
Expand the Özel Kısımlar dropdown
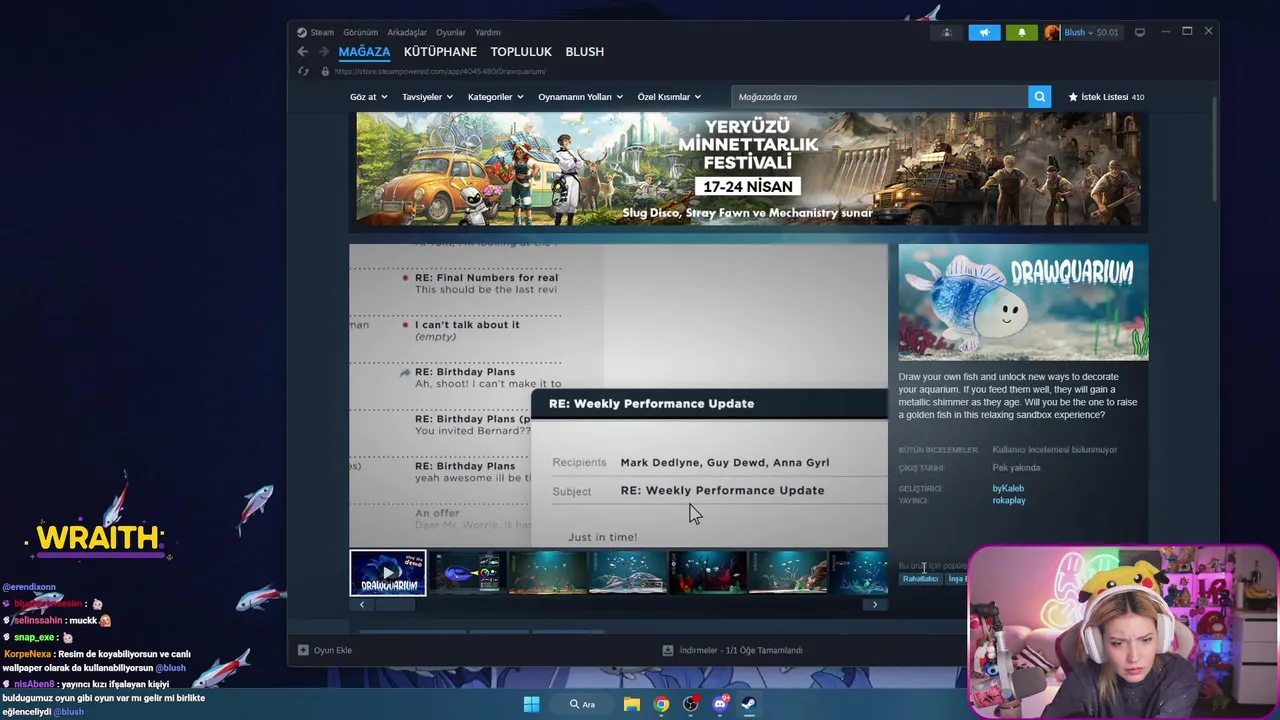(669, 97)
